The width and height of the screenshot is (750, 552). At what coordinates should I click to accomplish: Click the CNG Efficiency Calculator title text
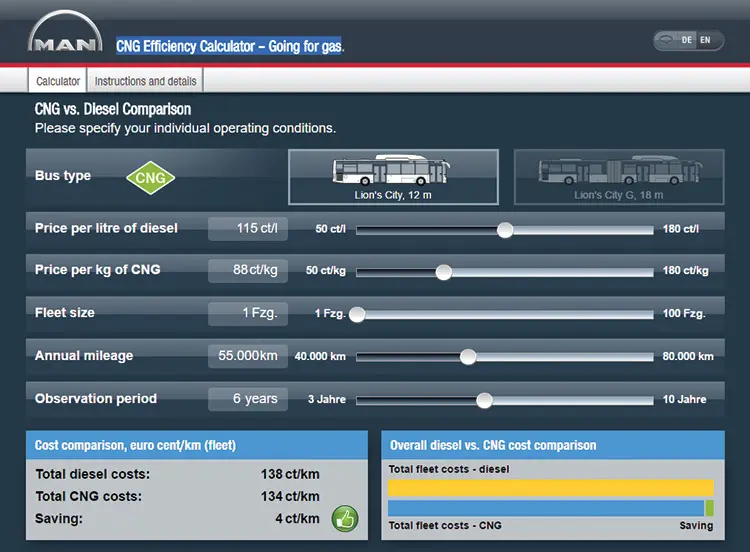(x=230, y=46)
